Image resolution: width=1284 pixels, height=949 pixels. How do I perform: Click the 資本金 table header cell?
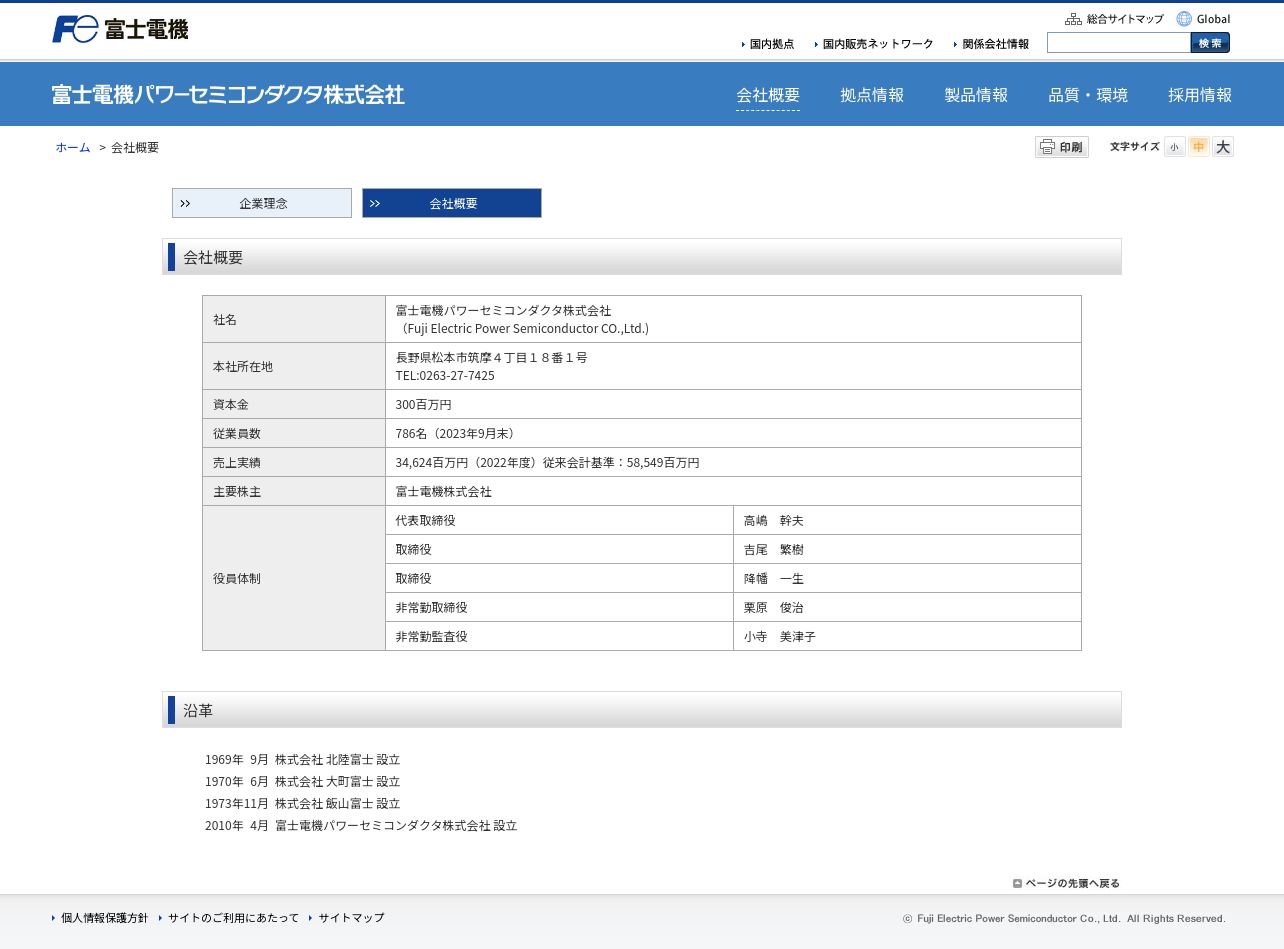pos(294,404)
